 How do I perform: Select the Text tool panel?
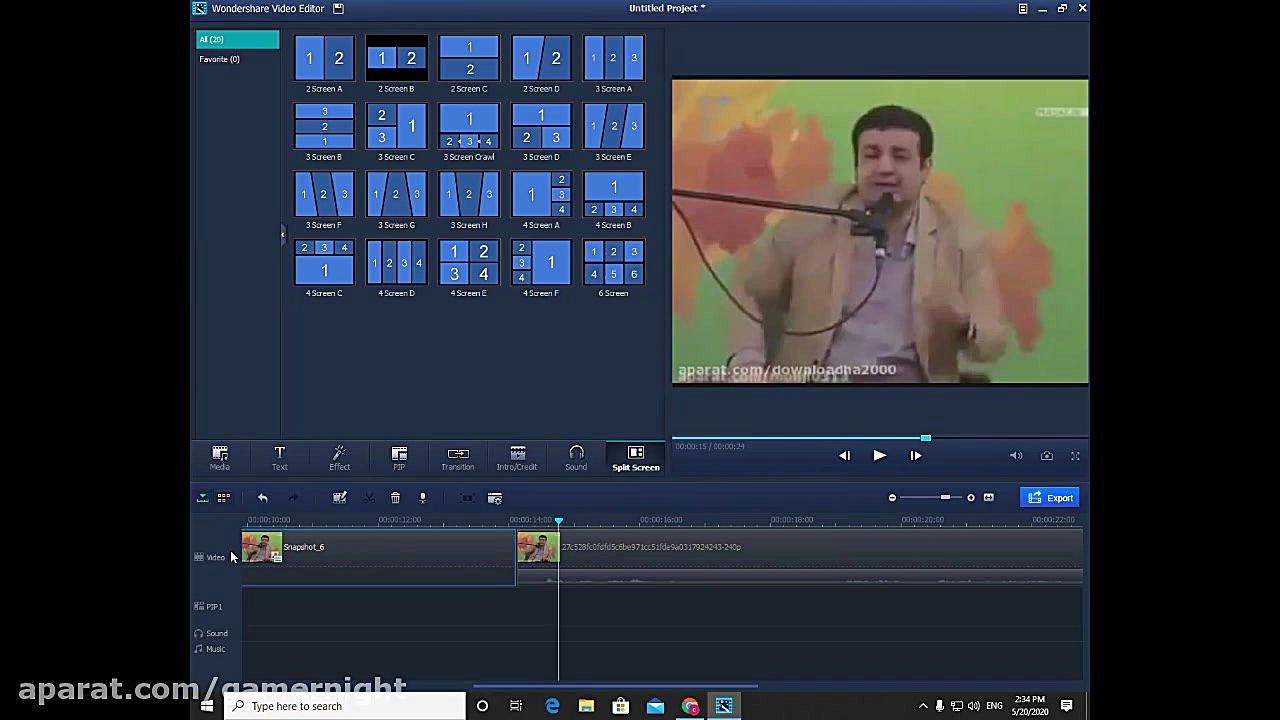[279, 458]
